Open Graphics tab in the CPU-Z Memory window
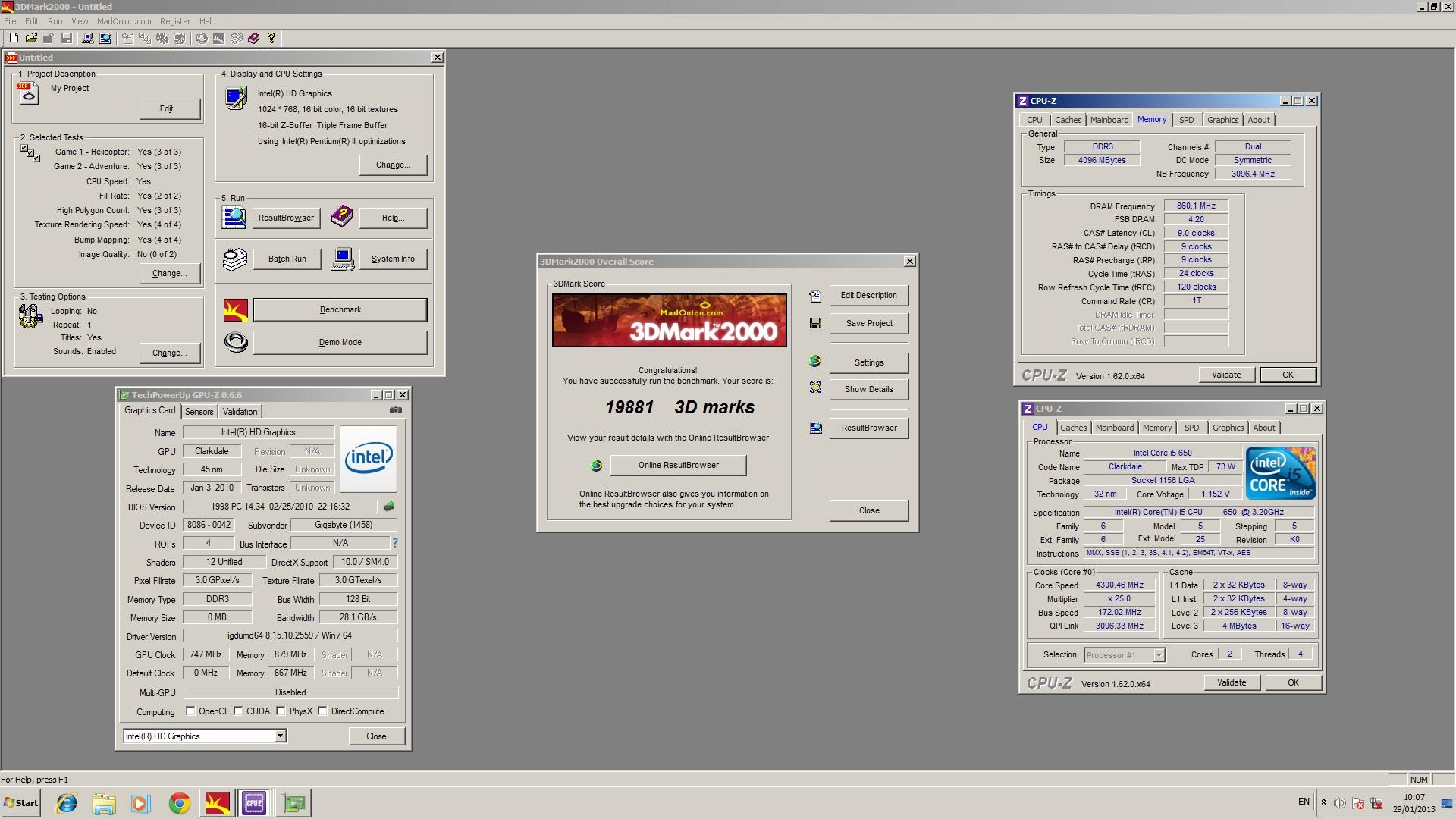Screen dimensions: 1456x819 tap(1222, 120)
